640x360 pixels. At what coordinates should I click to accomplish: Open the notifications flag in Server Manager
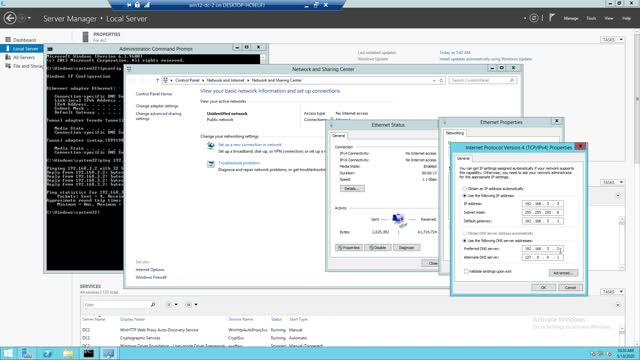point(551,18)
